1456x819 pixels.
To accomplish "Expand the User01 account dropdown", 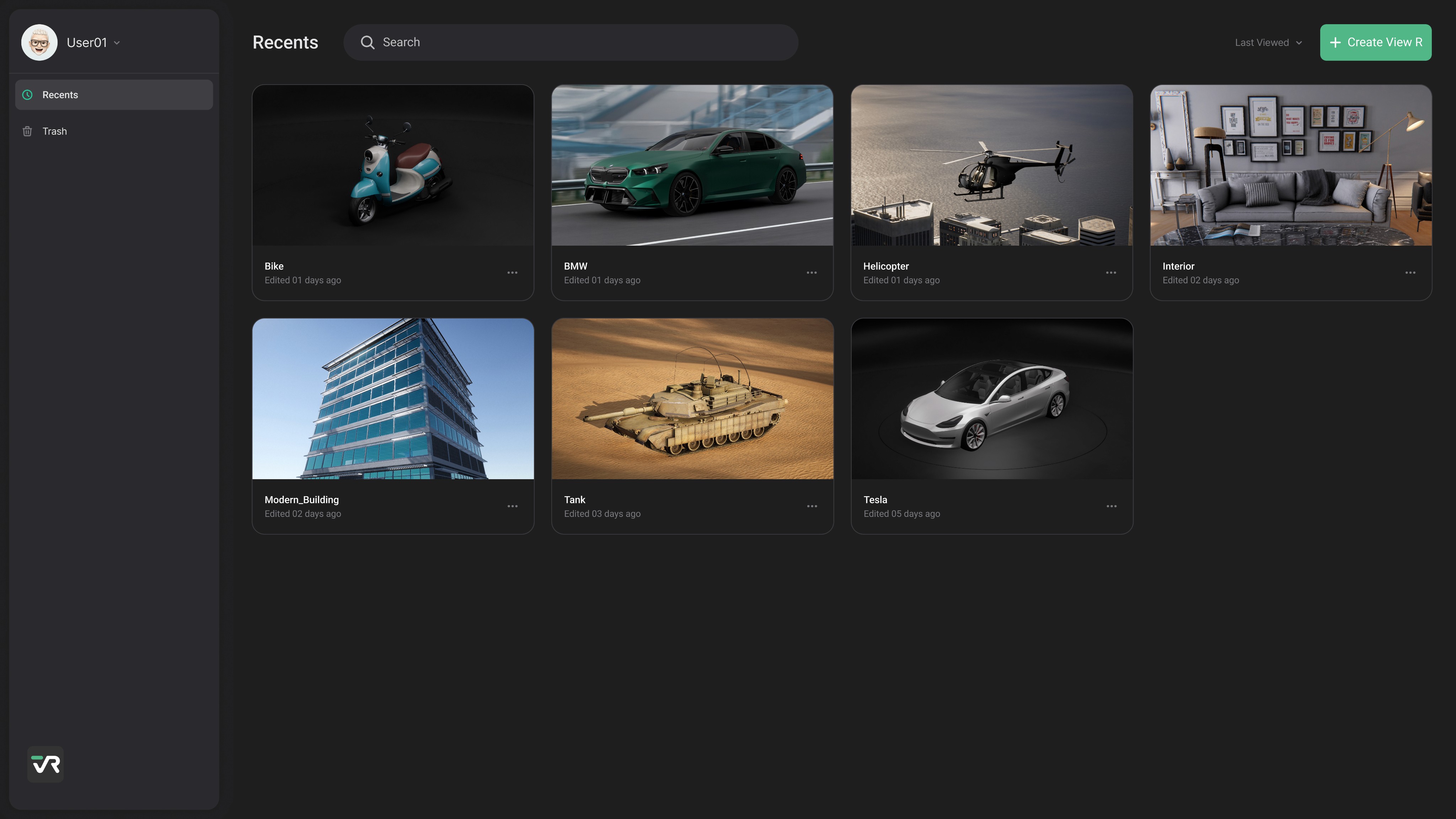I will coord(117,43).
